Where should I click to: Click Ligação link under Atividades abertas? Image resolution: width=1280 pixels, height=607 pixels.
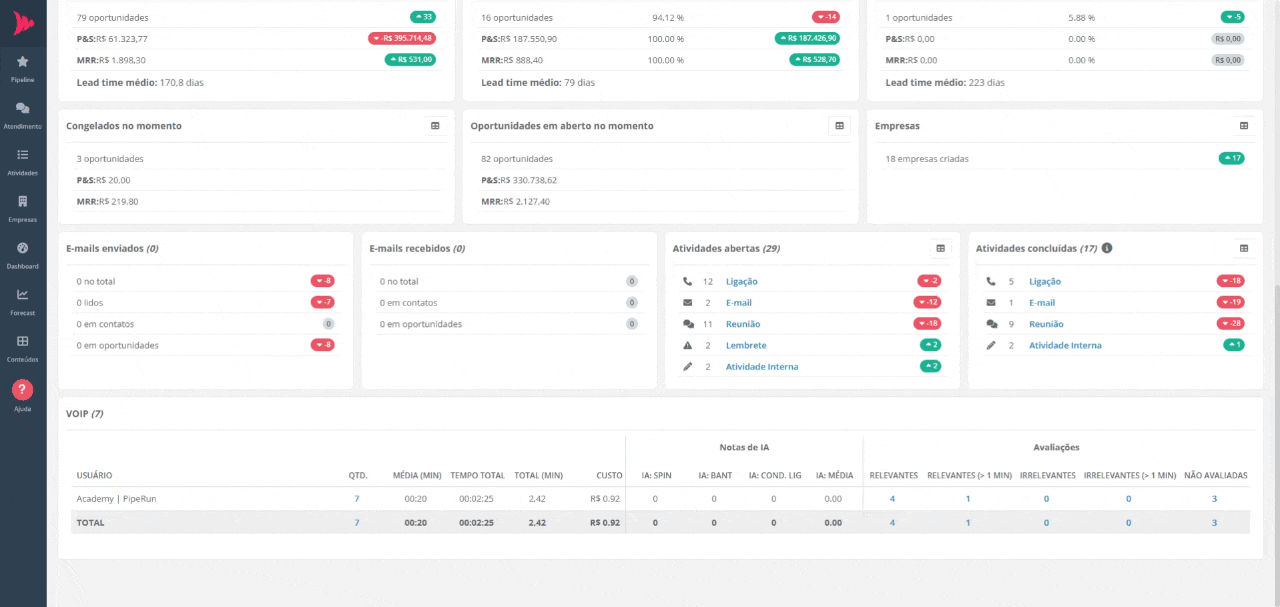pyautogui.click(x=741, y=282)
